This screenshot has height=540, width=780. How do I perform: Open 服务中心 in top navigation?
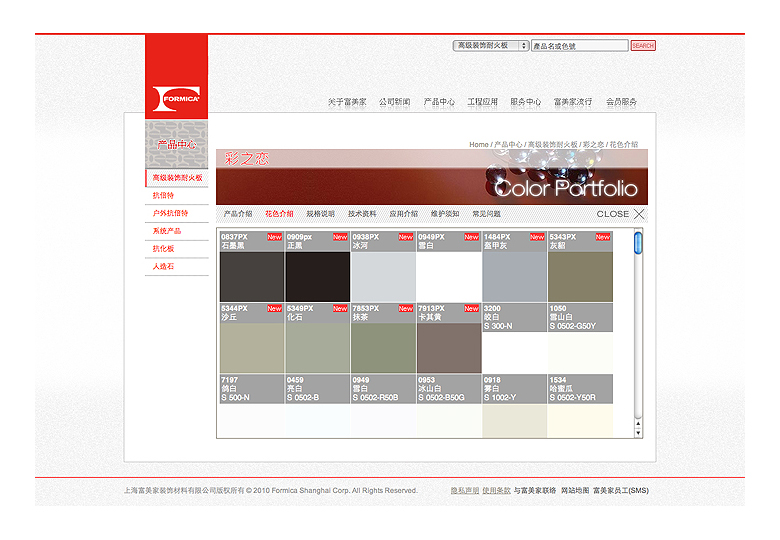[x=526, y=102]
